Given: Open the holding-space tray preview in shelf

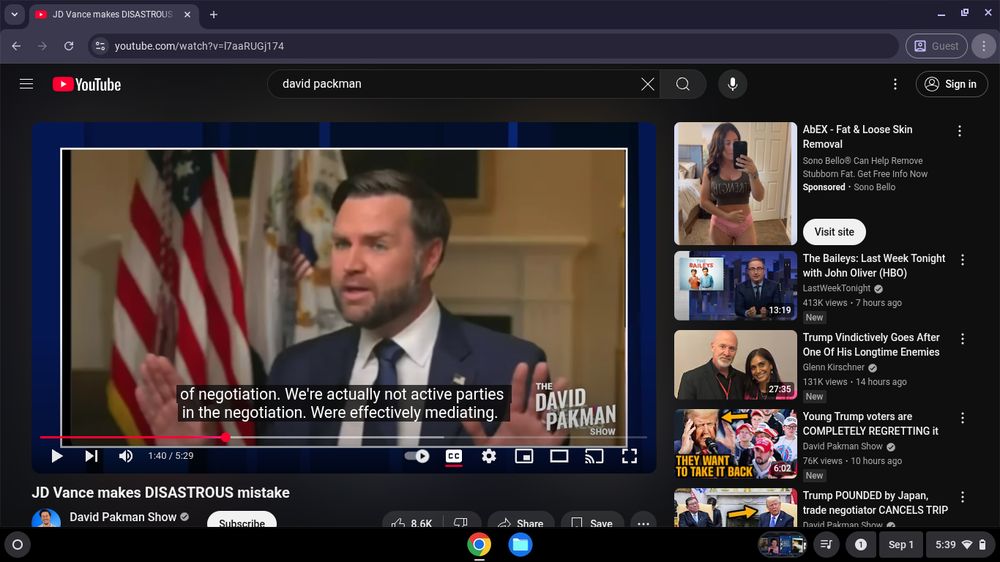Looking at the screenshot, I should 783,545.
